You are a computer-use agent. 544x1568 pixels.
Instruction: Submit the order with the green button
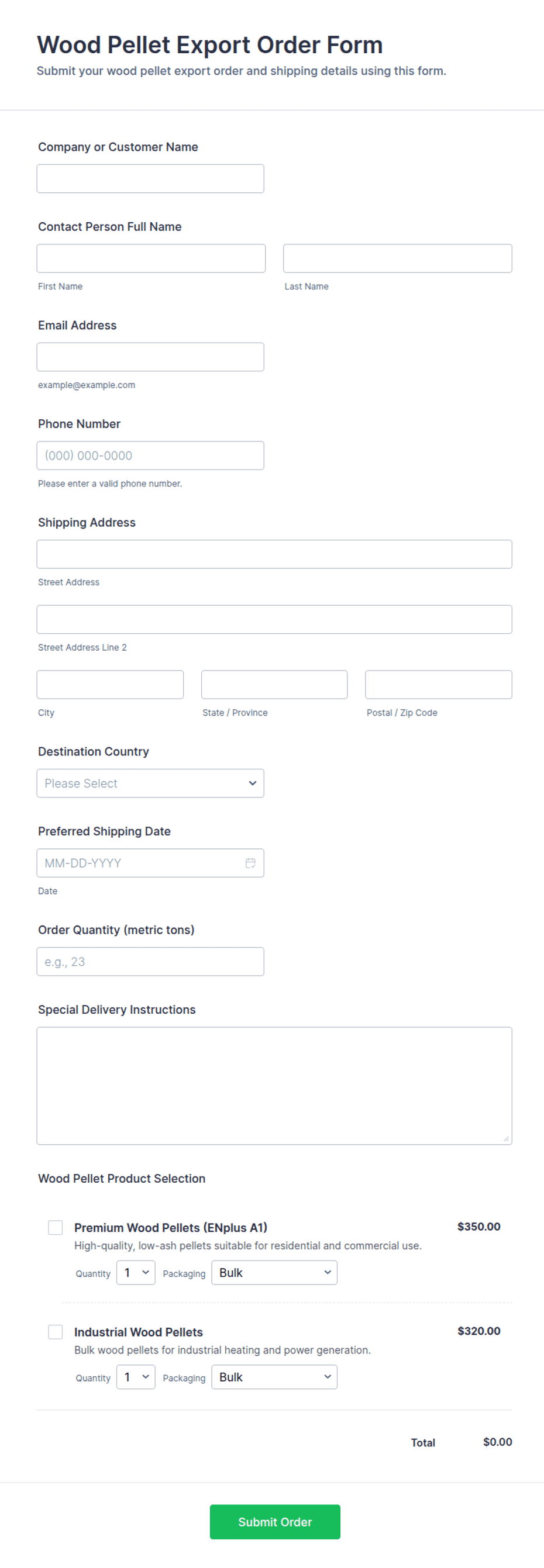coord(275,1522)
